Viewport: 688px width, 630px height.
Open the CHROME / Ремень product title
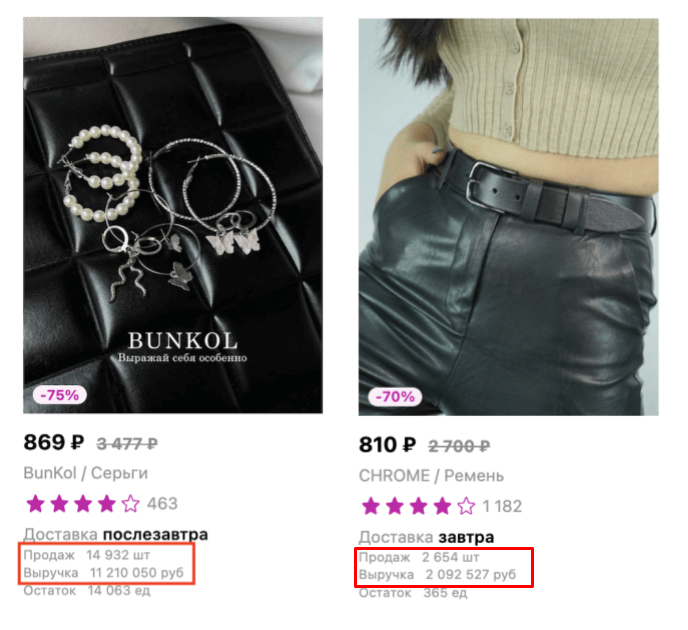pyautogui.click(x=431, y=476)
